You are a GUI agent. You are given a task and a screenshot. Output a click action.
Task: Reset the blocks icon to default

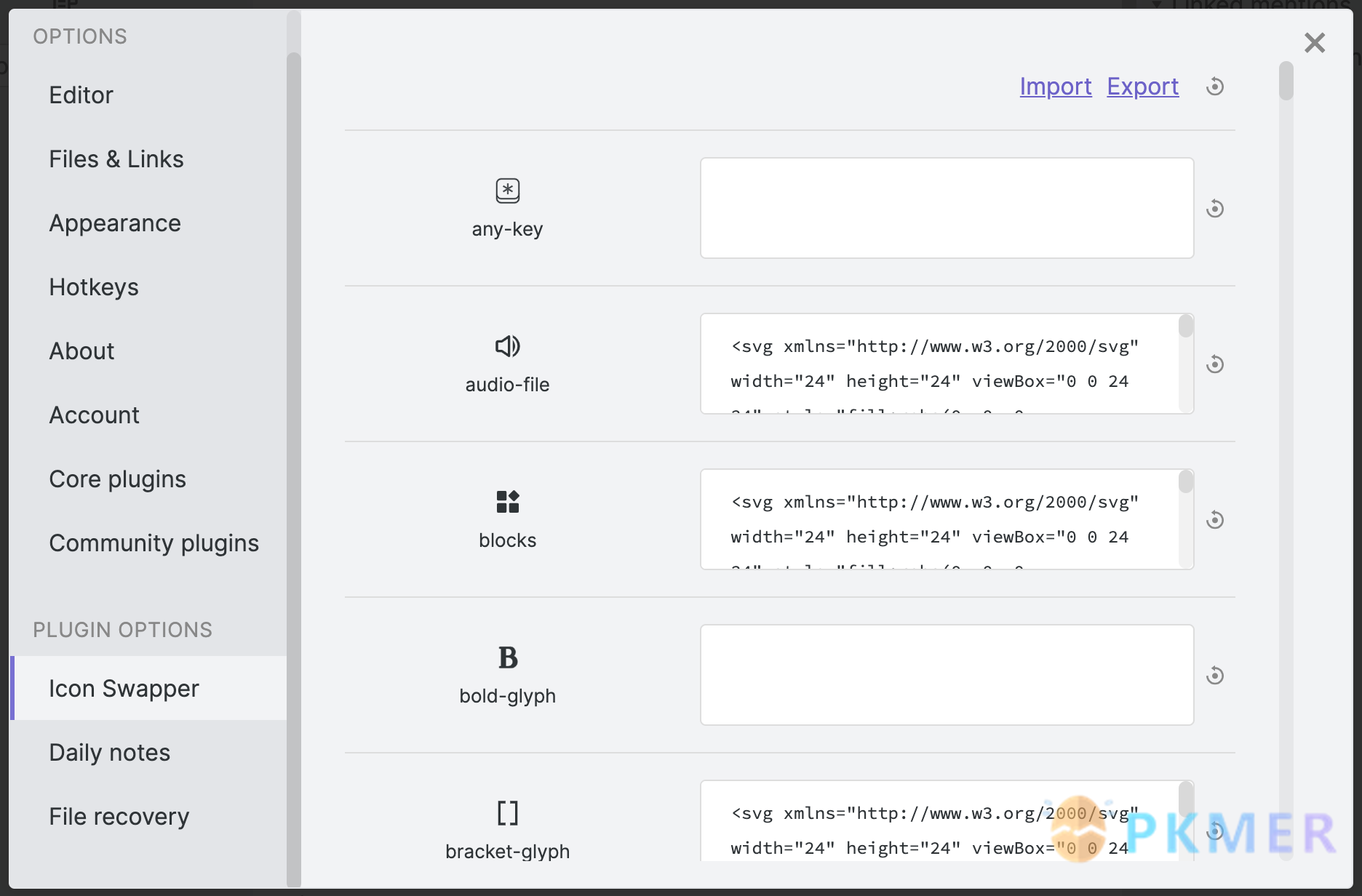point(1214,520)
